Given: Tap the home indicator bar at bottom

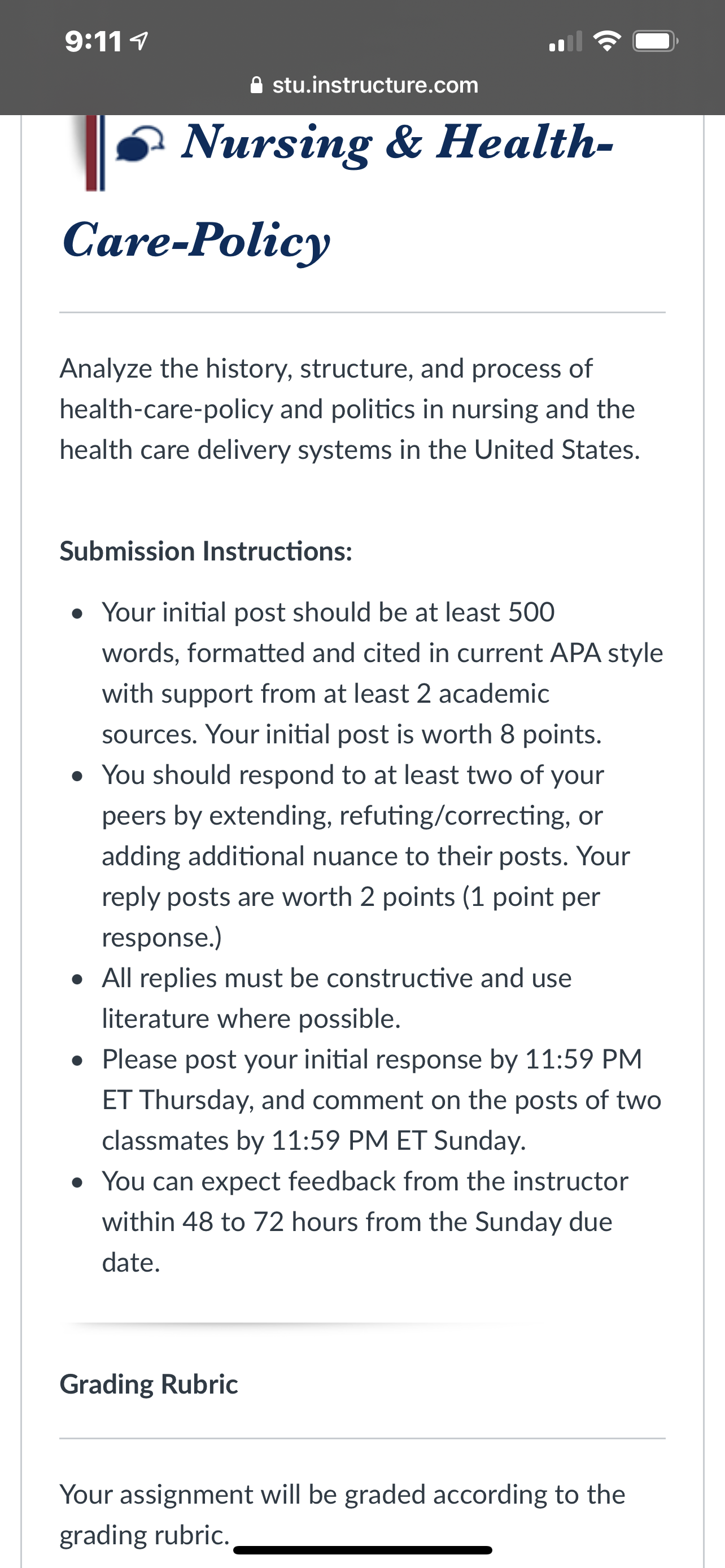Looking at the screenshot, I should coord(363,1550).
